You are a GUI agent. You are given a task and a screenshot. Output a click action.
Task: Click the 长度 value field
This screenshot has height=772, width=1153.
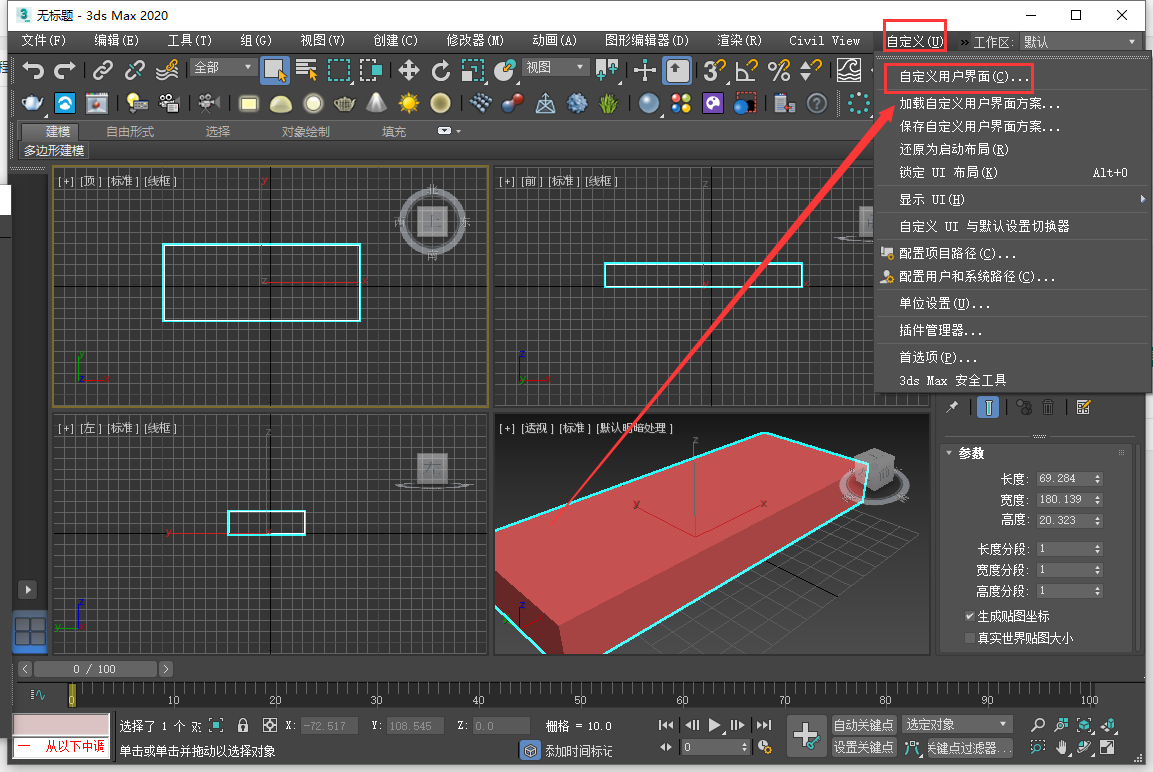(1063, 479)
